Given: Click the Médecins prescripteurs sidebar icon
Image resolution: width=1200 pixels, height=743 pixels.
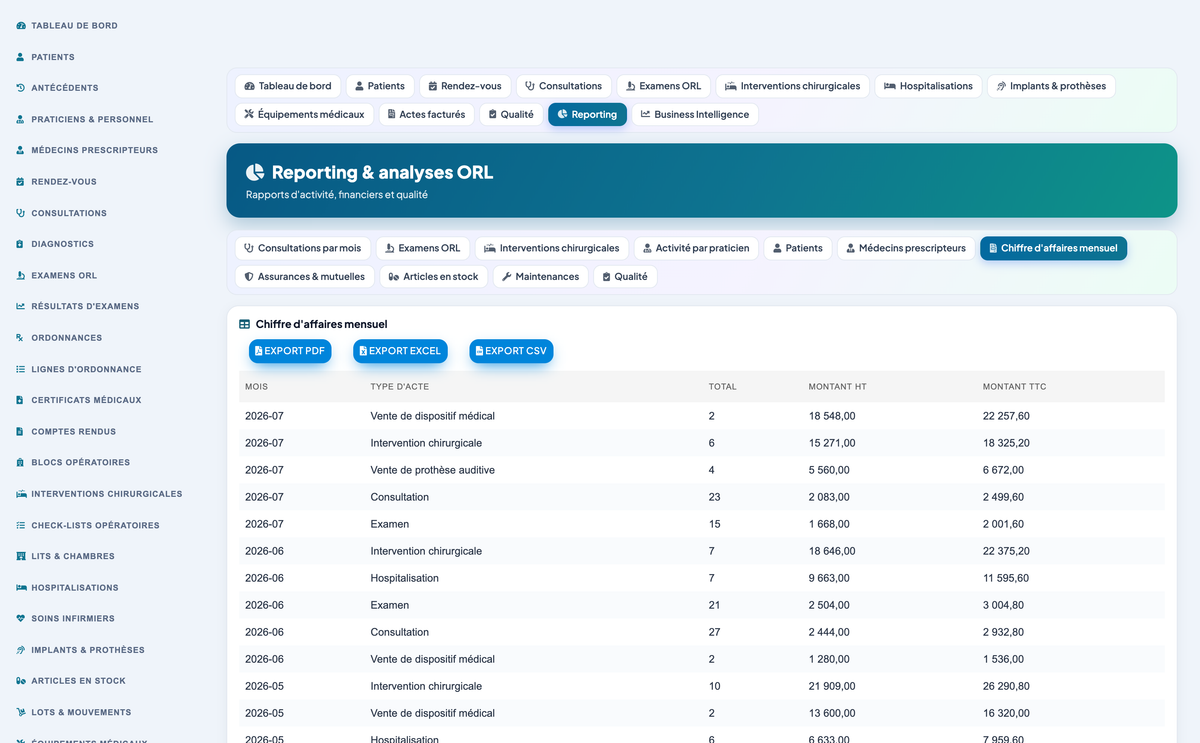Looking at the screenshot, I should point(21,150).
